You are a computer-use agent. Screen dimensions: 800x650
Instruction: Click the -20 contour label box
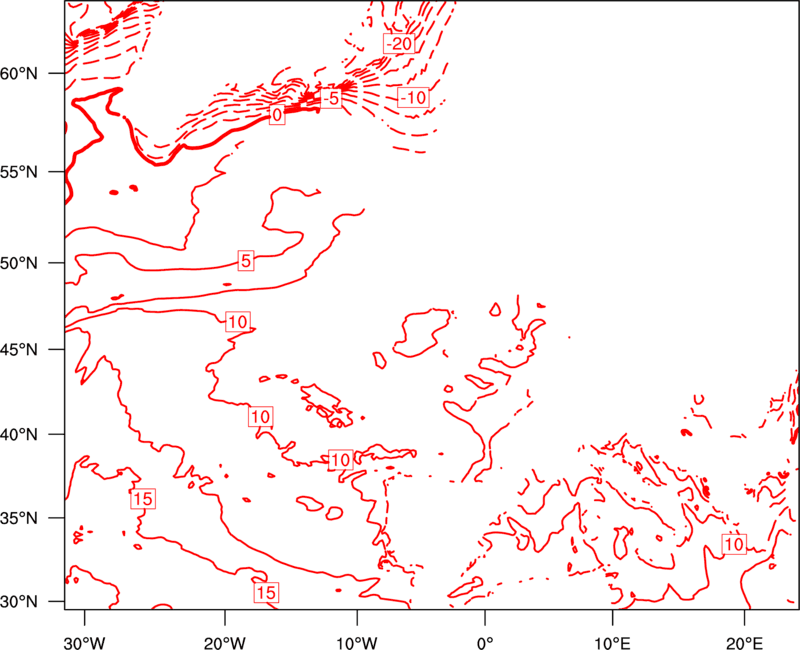[x=399, y=44]
